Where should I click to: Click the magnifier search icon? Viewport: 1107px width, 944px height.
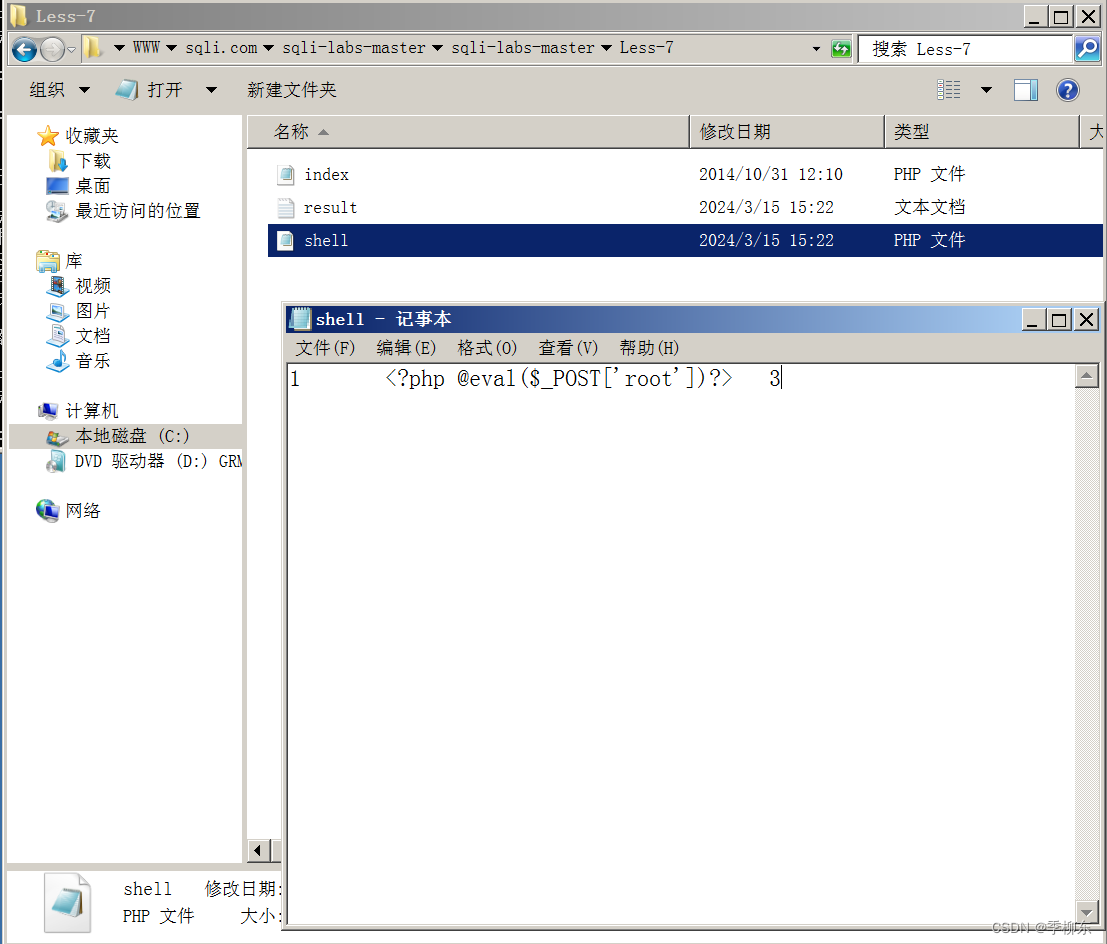(x=1087, y=49)
